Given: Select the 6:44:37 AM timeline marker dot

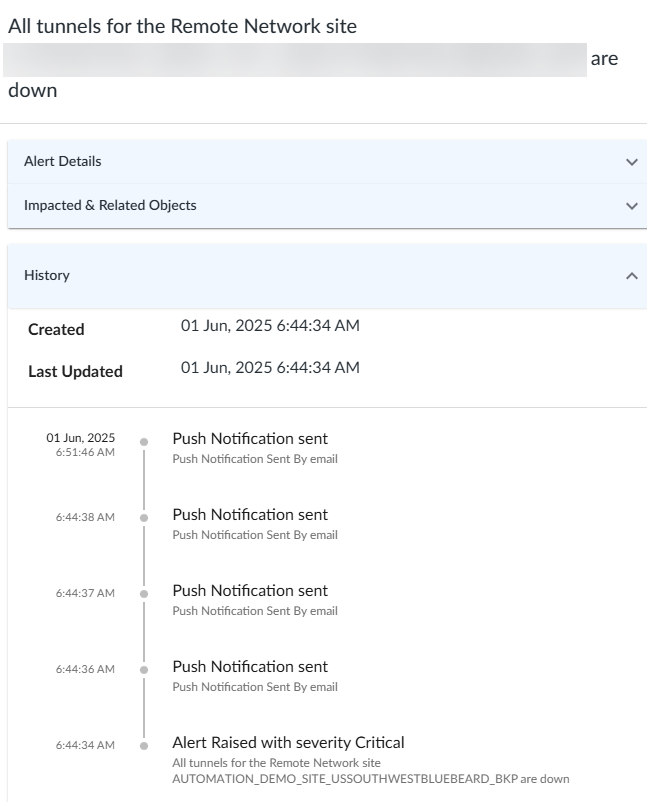Looking at the screenshot, I should click(x=144, y=593).
